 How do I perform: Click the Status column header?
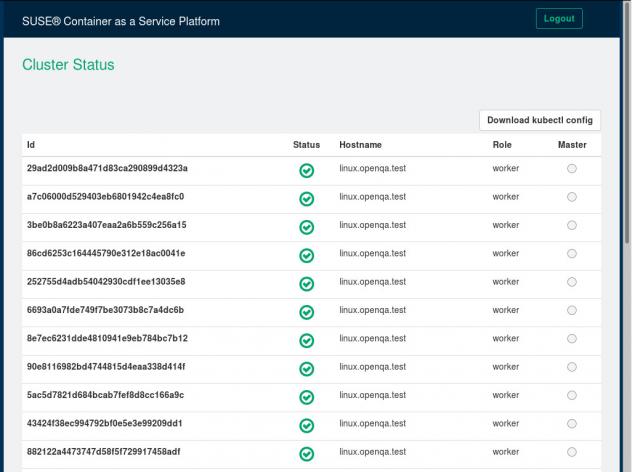306,145
